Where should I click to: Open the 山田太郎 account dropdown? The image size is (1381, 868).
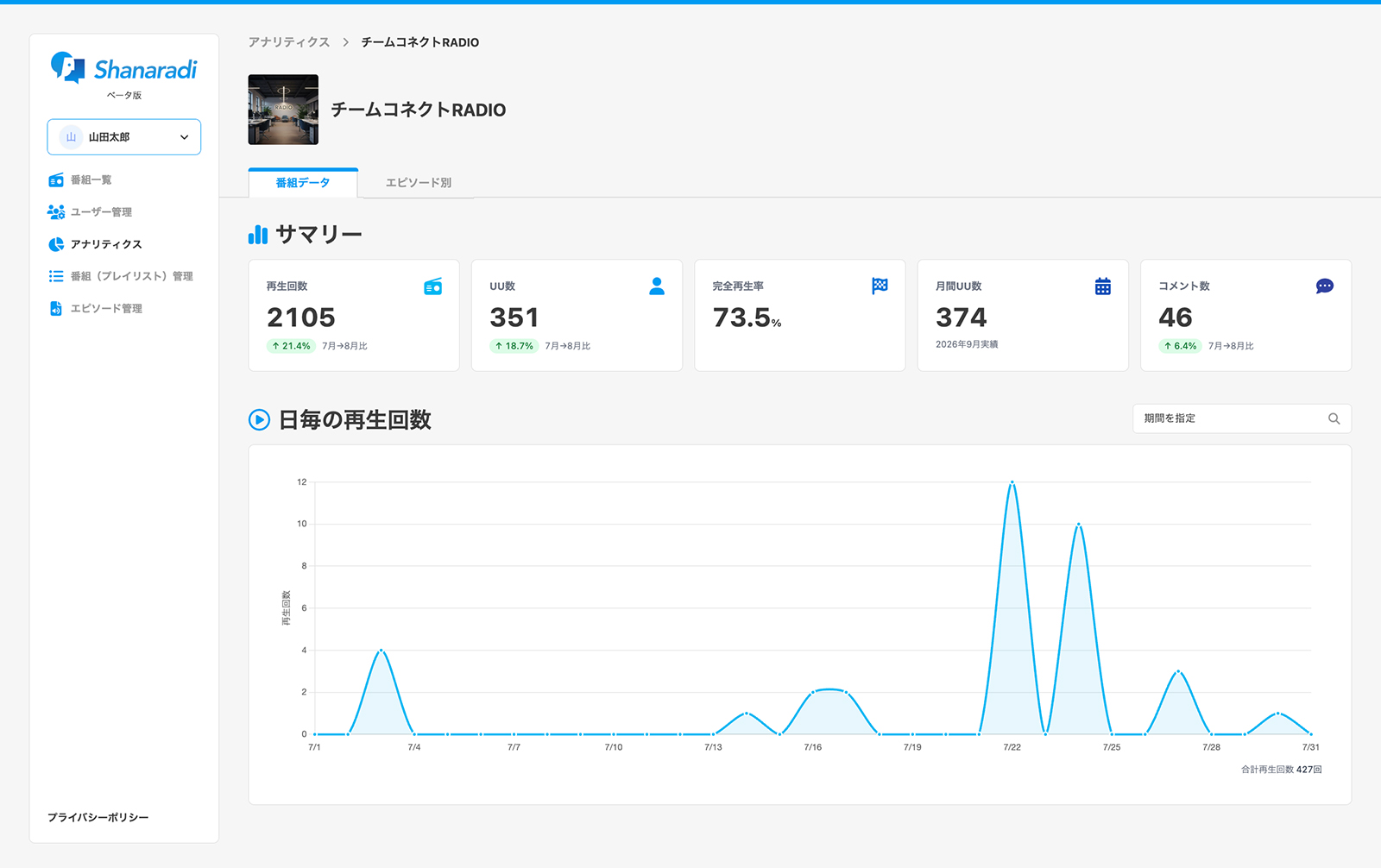pos(123,137)
